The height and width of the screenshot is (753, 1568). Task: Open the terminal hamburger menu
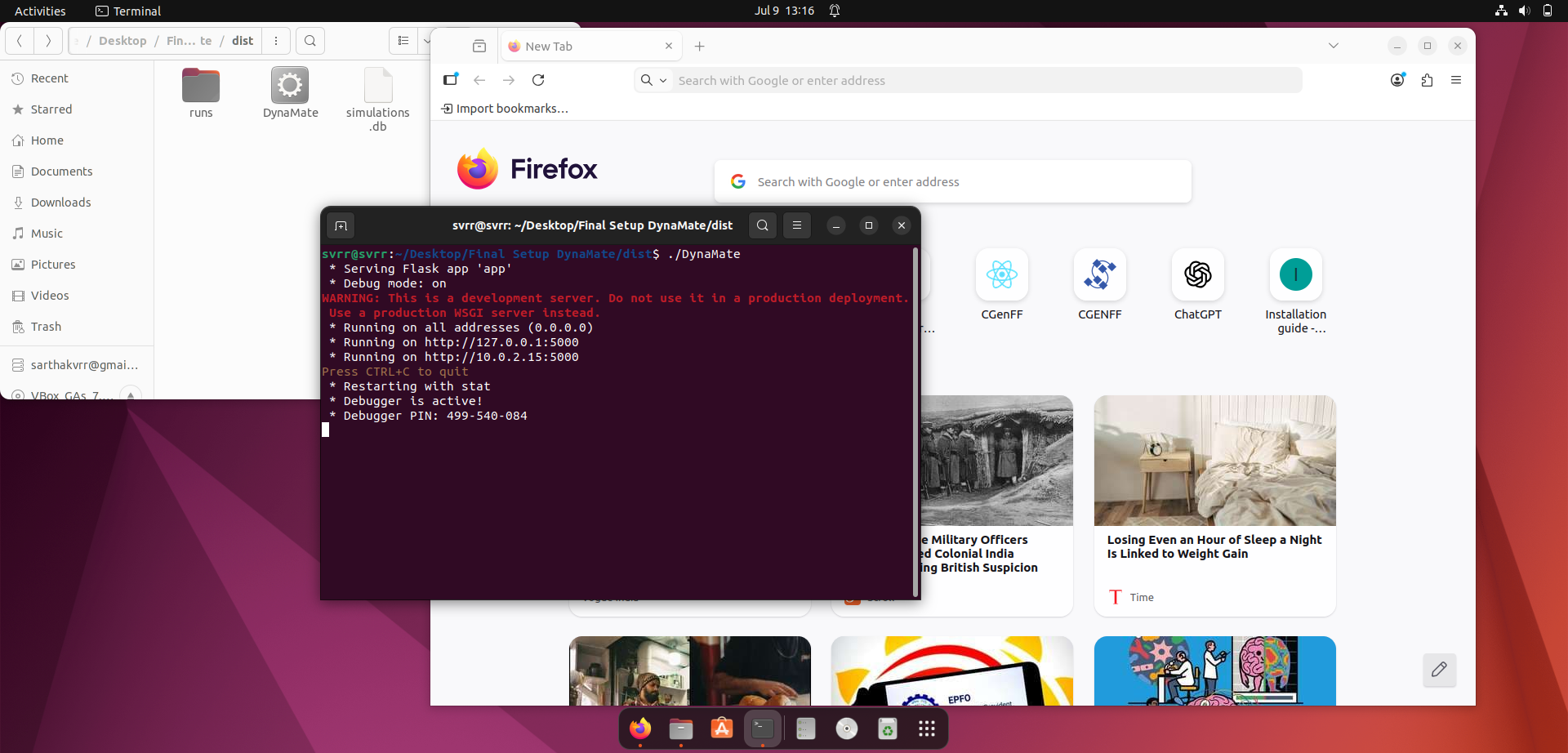pyautogui.click(x=797, y=225)
